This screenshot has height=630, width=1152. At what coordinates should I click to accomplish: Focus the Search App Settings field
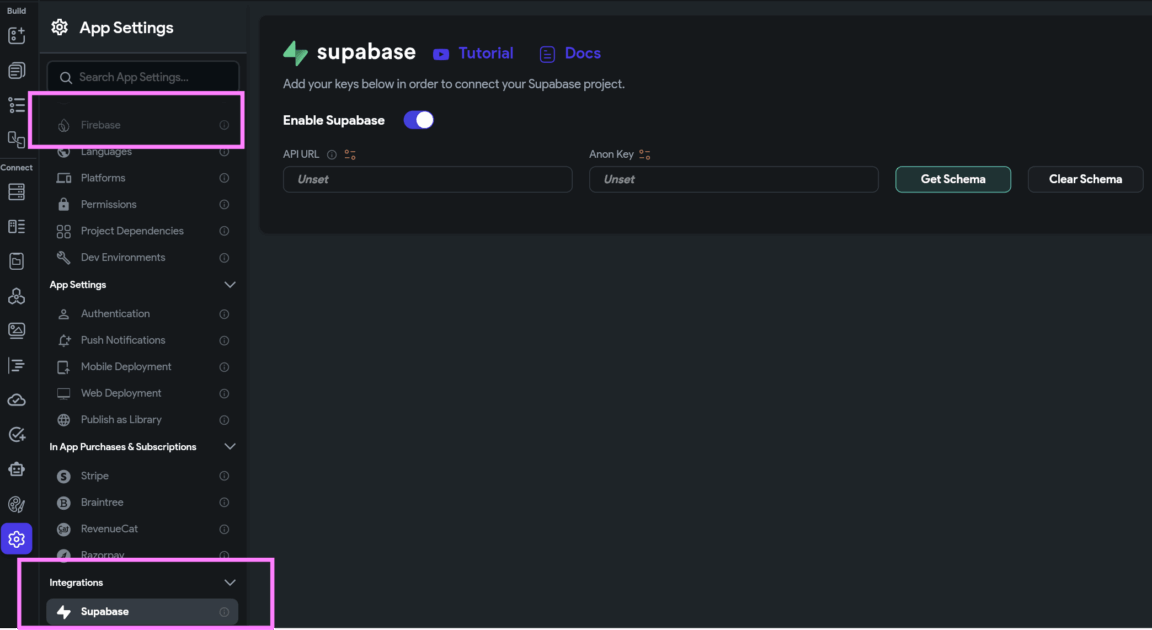pyautogui.click(x=143, y=77)
